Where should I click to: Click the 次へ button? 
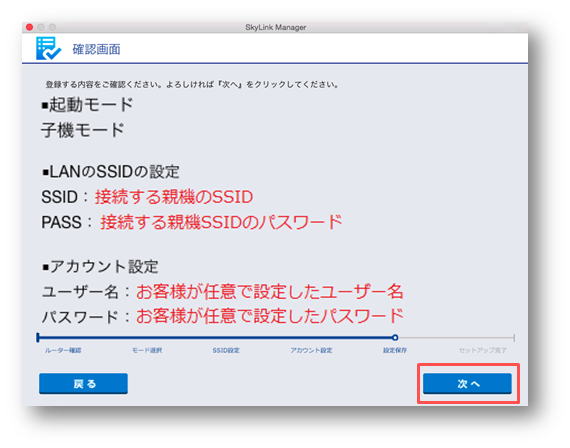point(467,384)
